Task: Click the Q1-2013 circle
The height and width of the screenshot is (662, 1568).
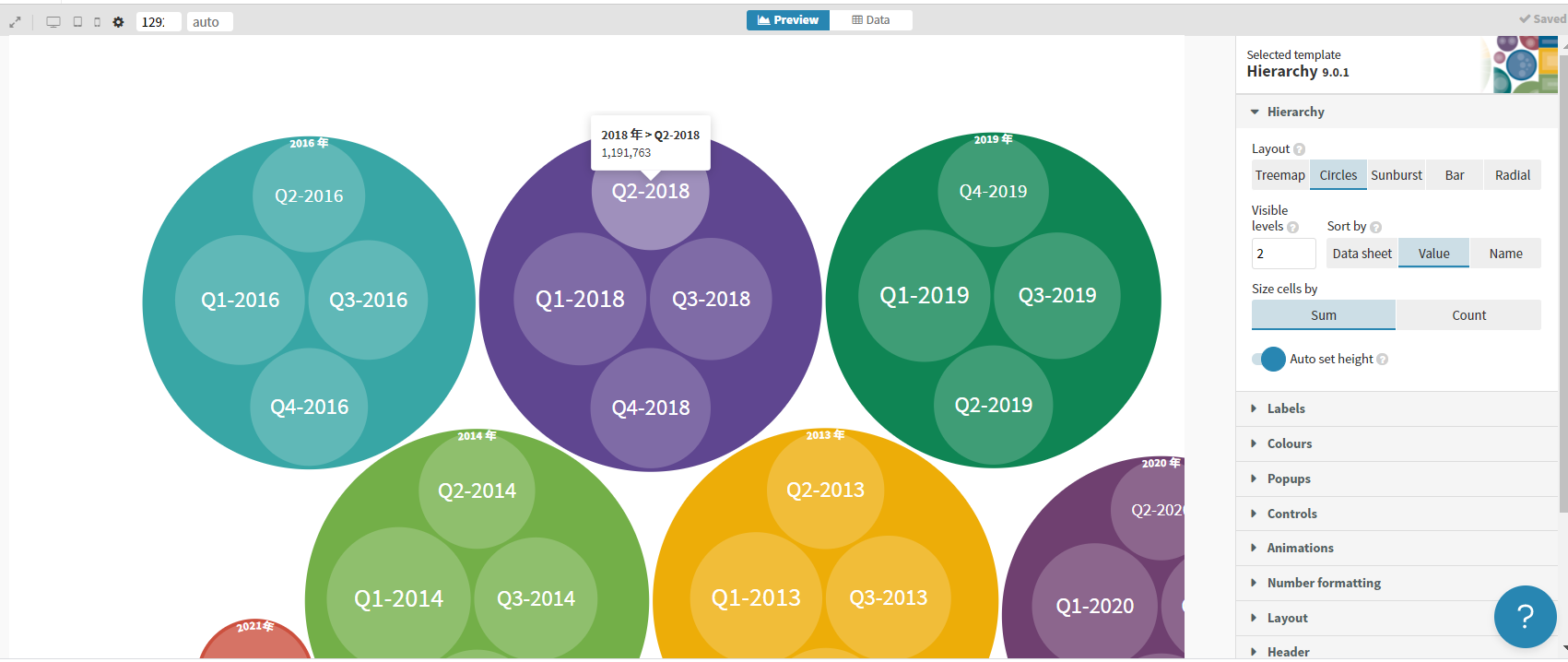Action: (x=756, y=597)
